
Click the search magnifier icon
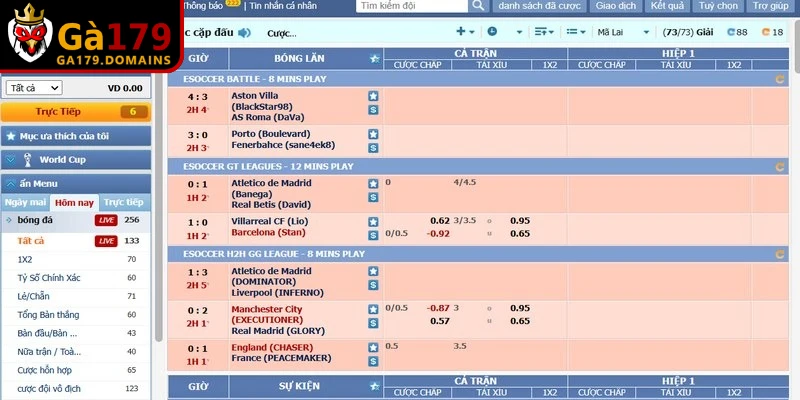pos(478,6)
